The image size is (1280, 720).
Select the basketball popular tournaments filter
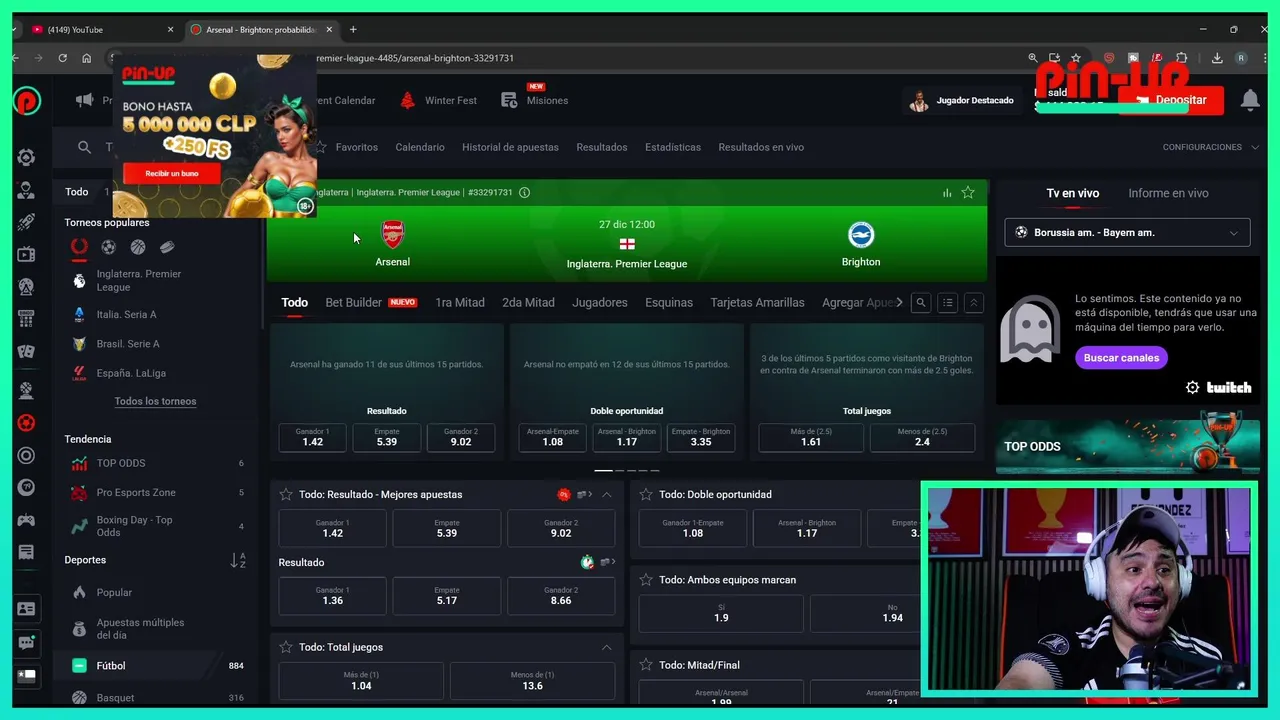[x=138, y=247]
